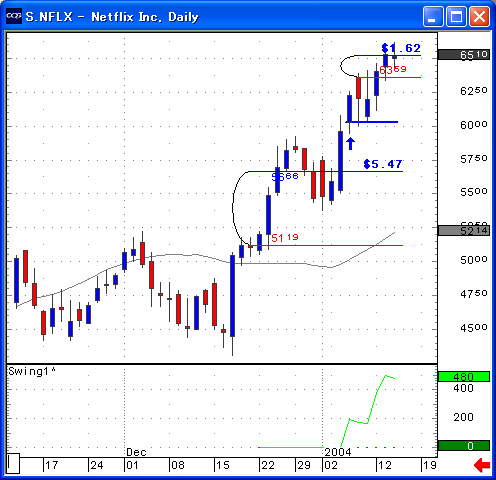Click the '2004' year label on time axis
The width and height of the screenshot is (496, 480).
click(338, 452)
